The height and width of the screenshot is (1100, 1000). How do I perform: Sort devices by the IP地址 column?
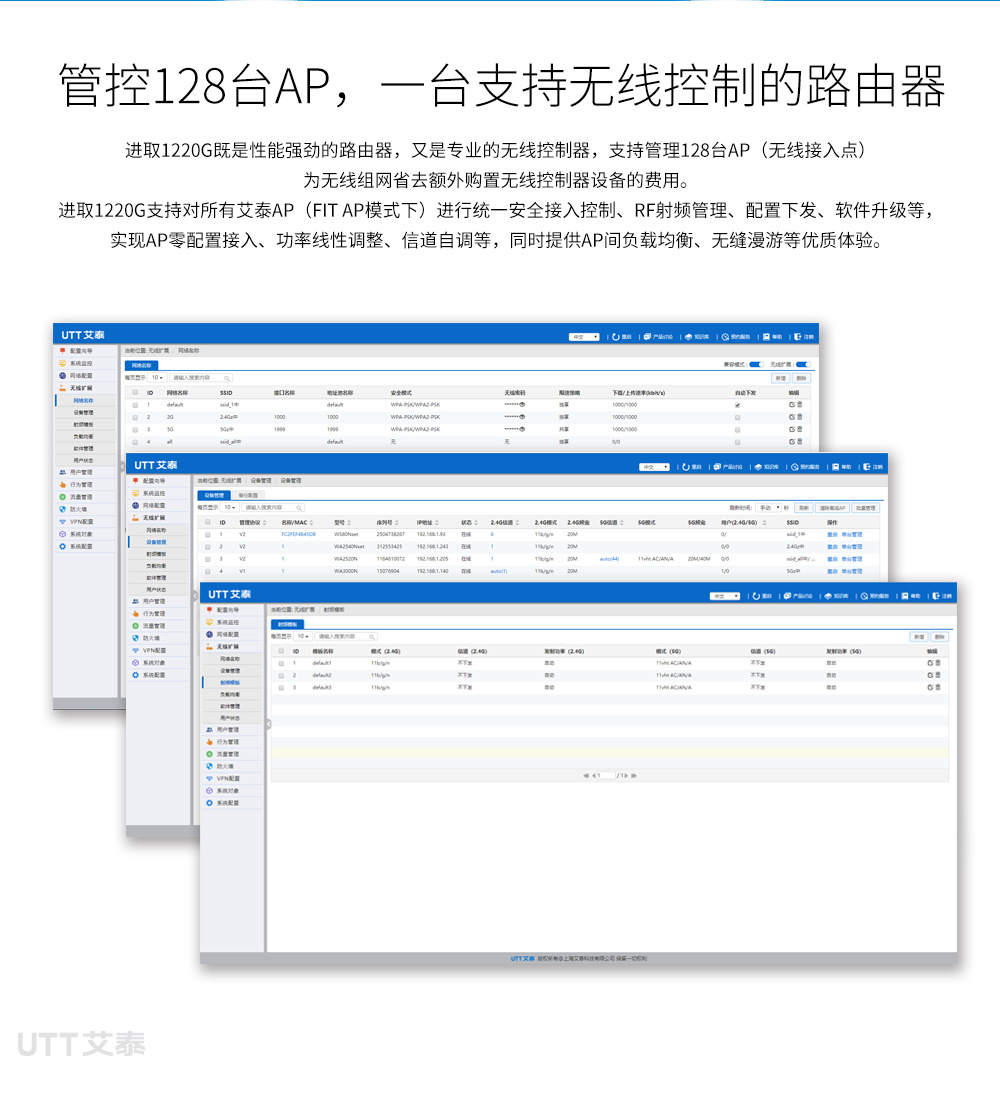427,523
